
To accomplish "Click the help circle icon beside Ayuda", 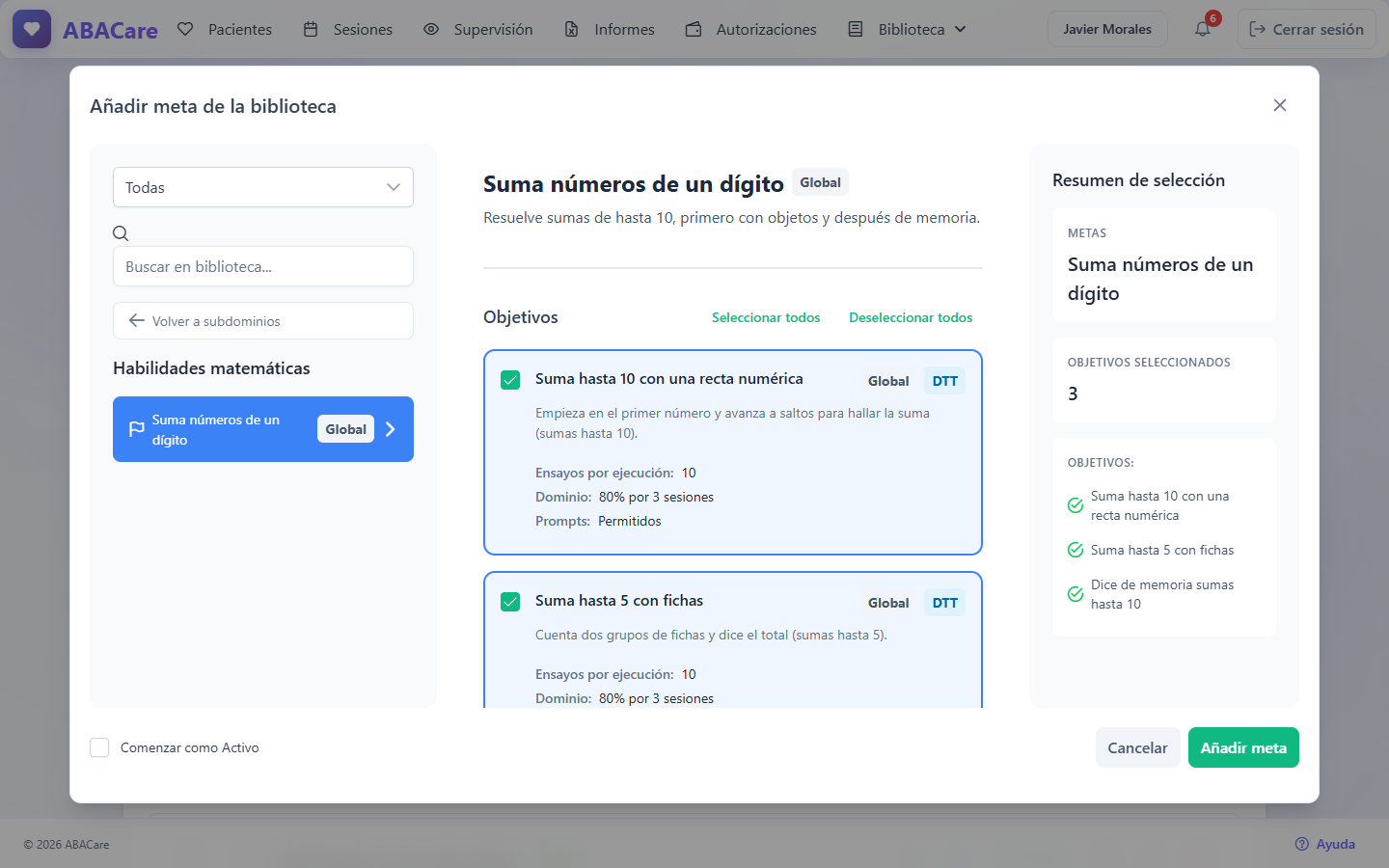I will 1302,844.
